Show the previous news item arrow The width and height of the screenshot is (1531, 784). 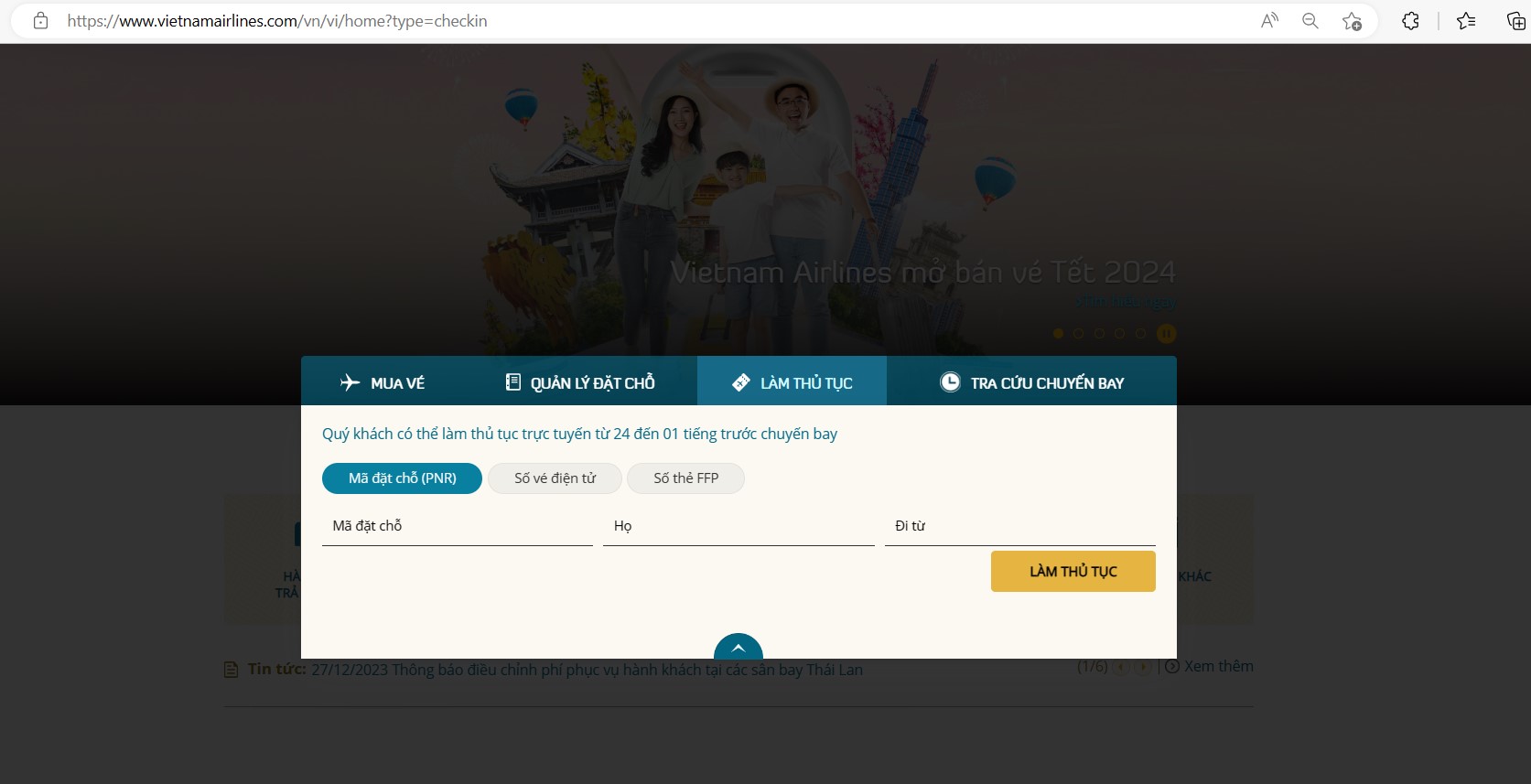coord(1121,667)
